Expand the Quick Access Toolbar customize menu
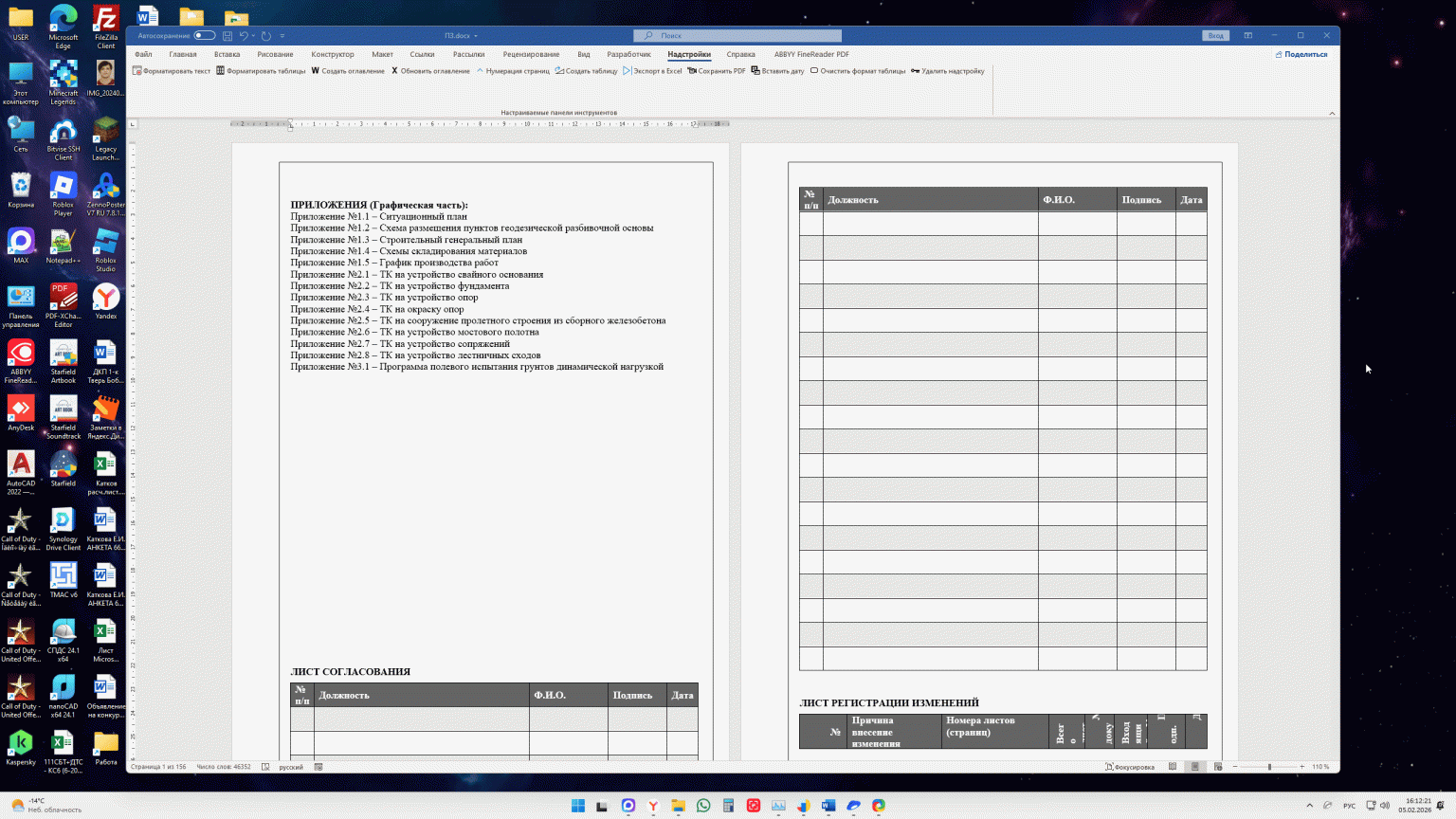Viewport: 1456px width, 819px height. pyautogui.click(x=282, y=36)
